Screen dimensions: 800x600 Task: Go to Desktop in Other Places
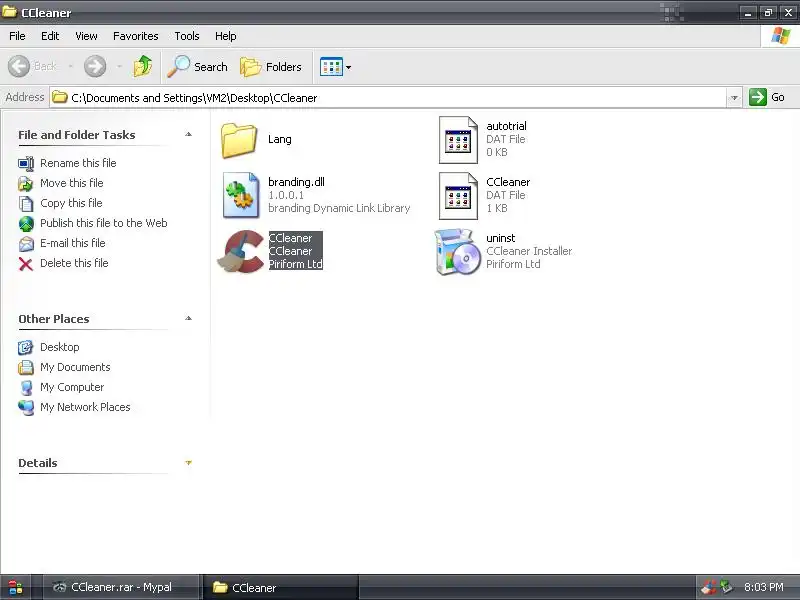[x=60, y=347]
